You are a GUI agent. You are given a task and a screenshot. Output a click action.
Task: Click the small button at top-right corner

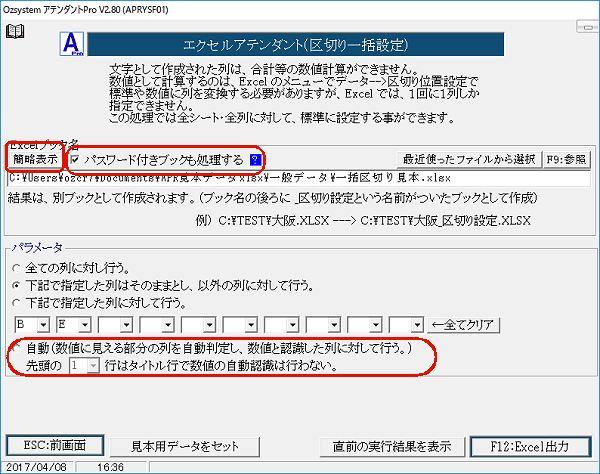(587, 27)
